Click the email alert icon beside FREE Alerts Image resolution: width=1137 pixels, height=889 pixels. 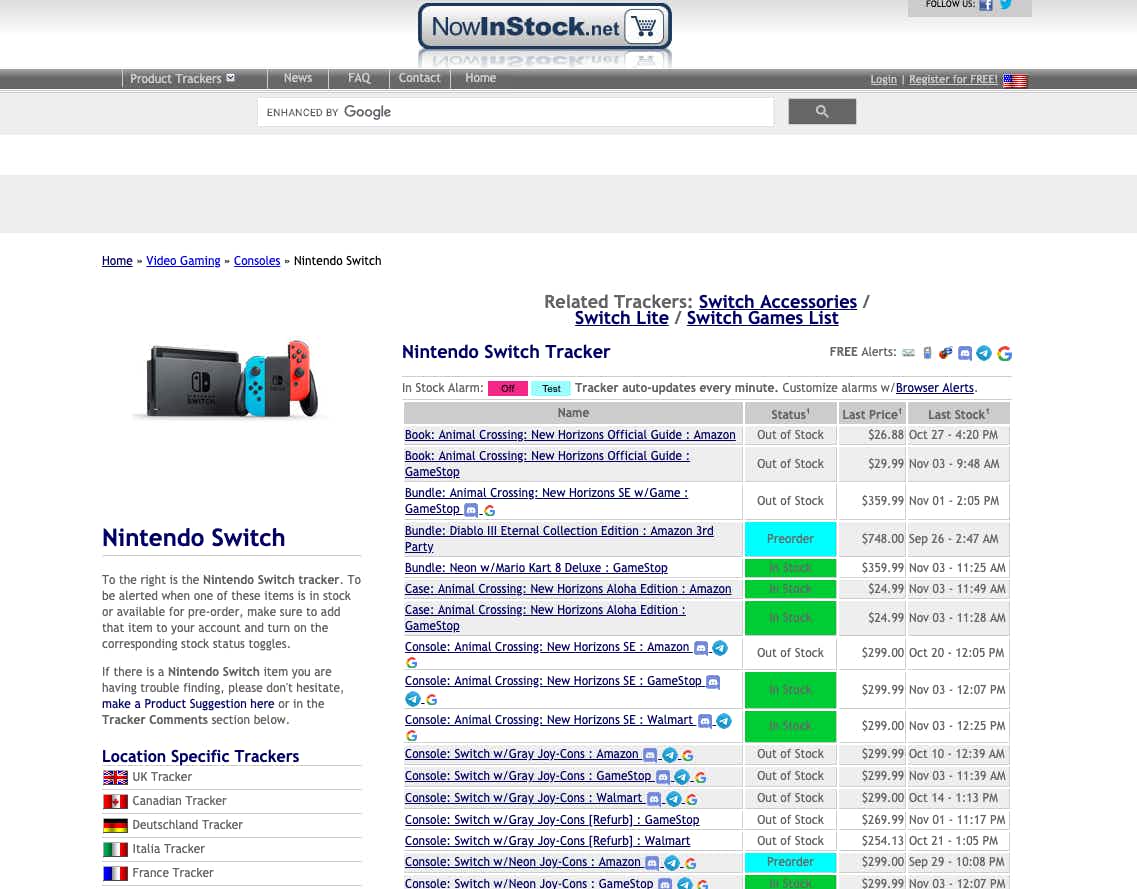908,353
